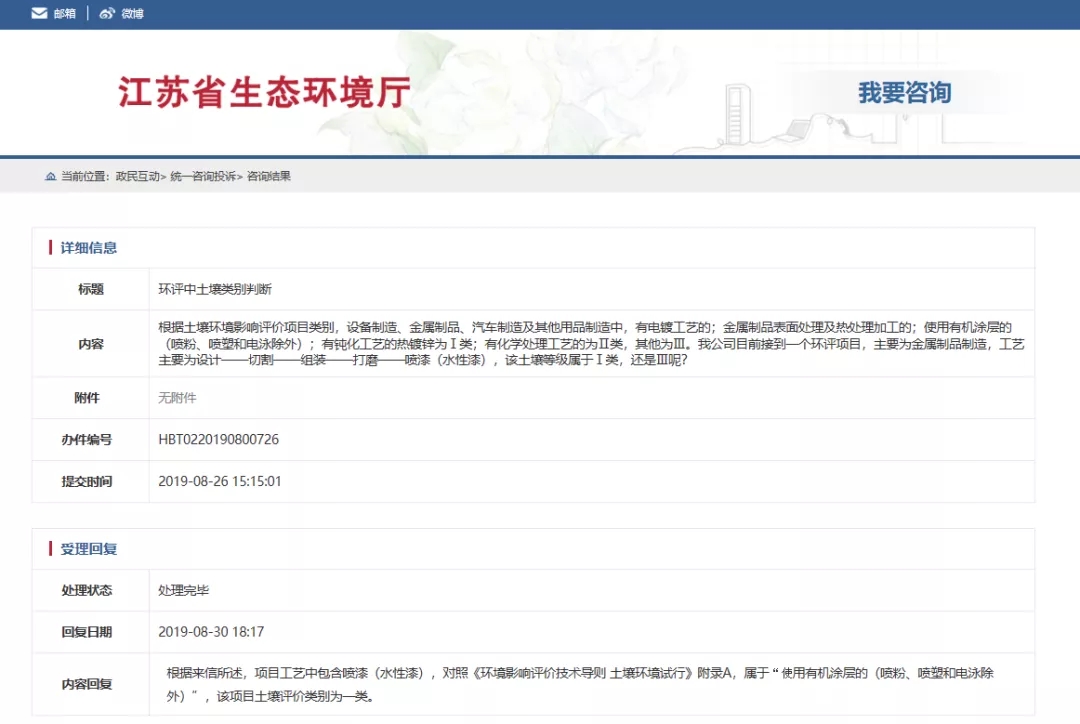Viewport: 1080px width, 724px height.
Task: Click the 处理状态 row label
Action: point(87,590)
